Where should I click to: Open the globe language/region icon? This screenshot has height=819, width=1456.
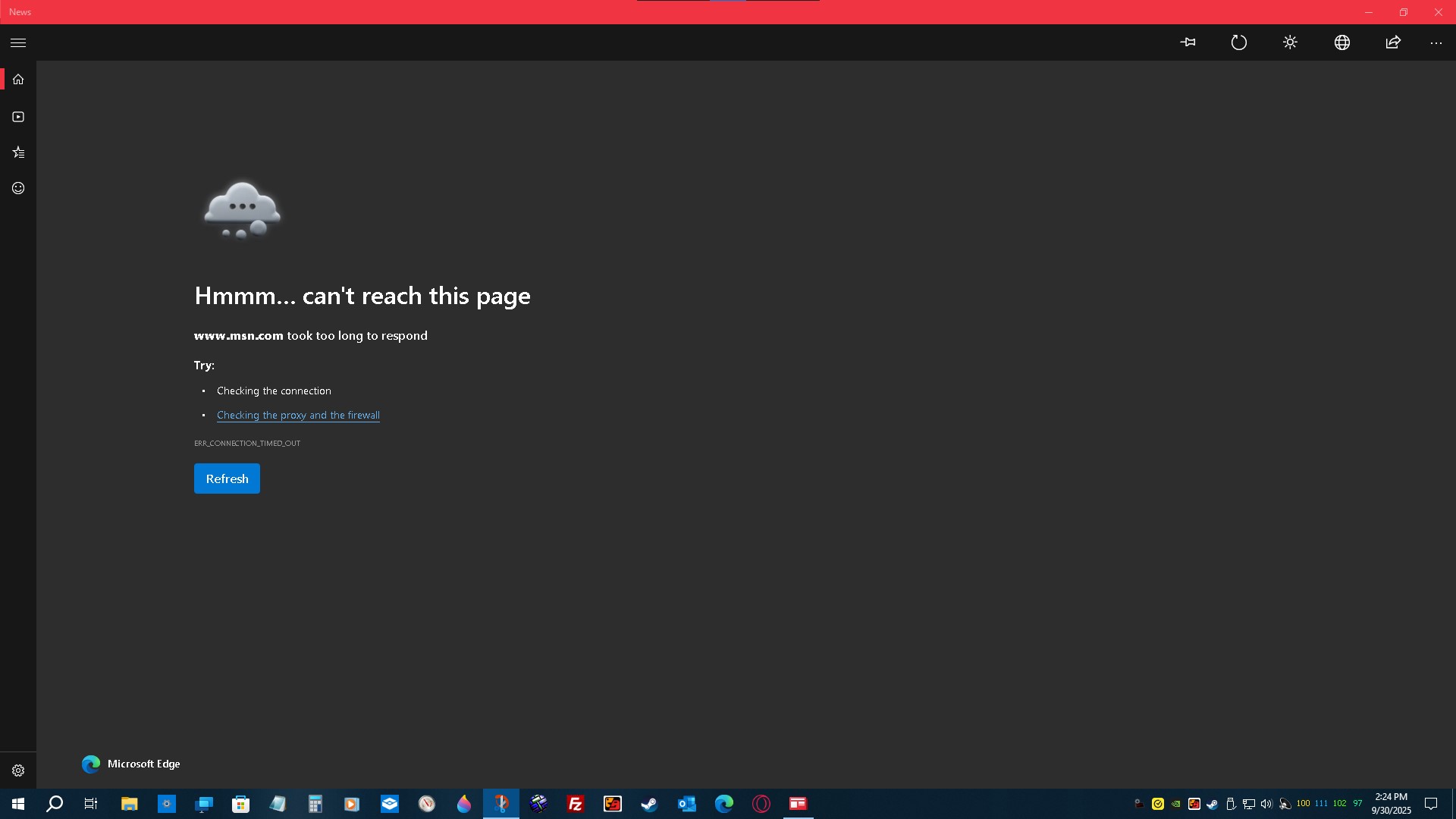tap(1341, 42)
